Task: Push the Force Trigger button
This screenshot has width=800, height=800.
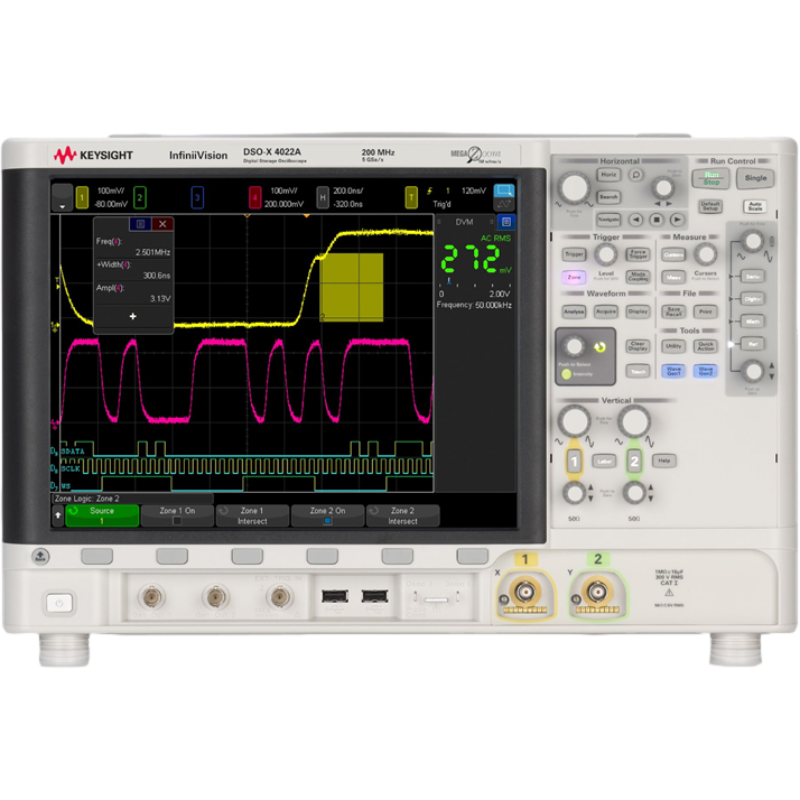Action: (638, 254)
